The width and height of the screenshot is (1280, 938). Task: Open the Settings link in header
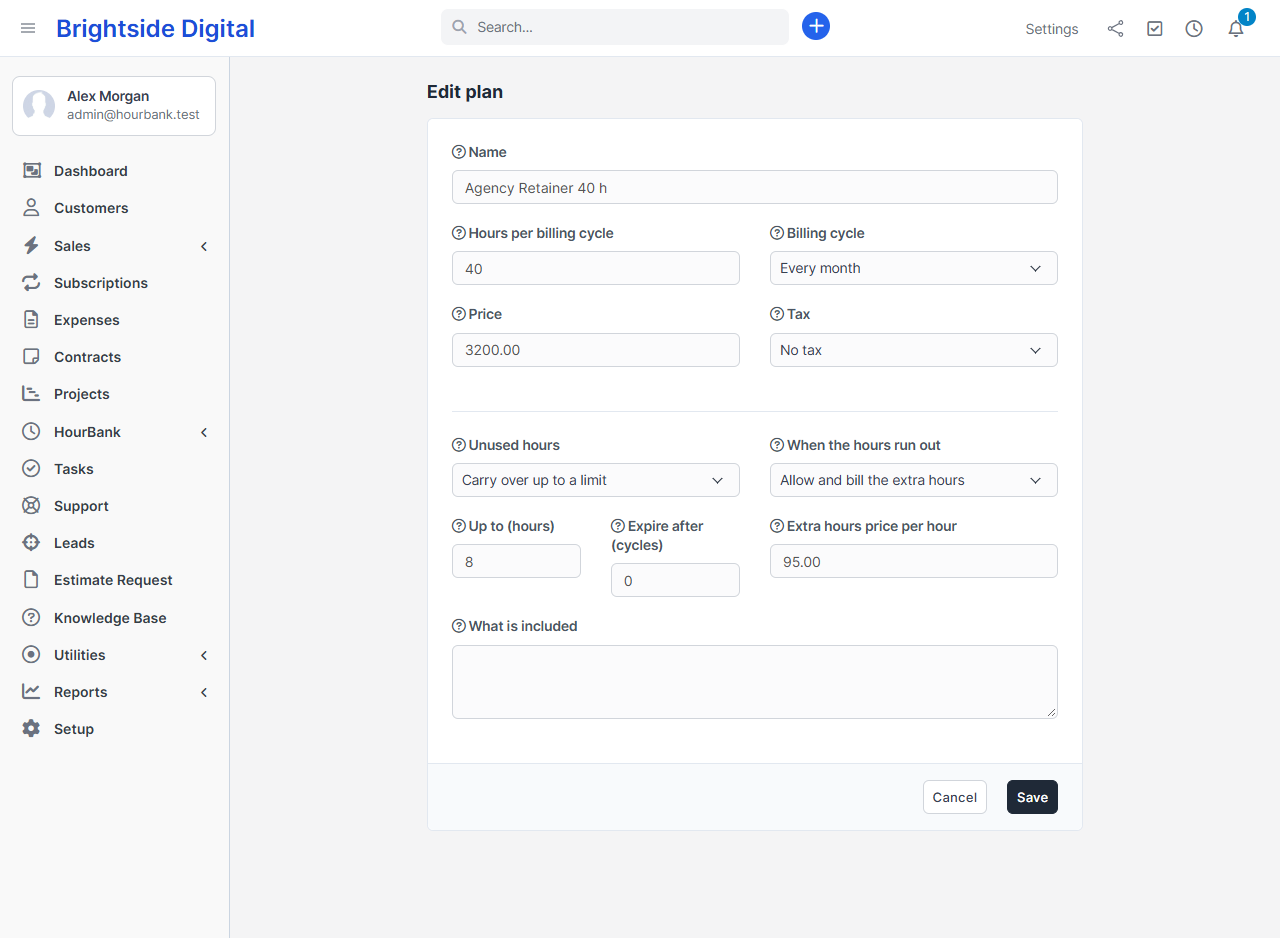[1052, 29]
